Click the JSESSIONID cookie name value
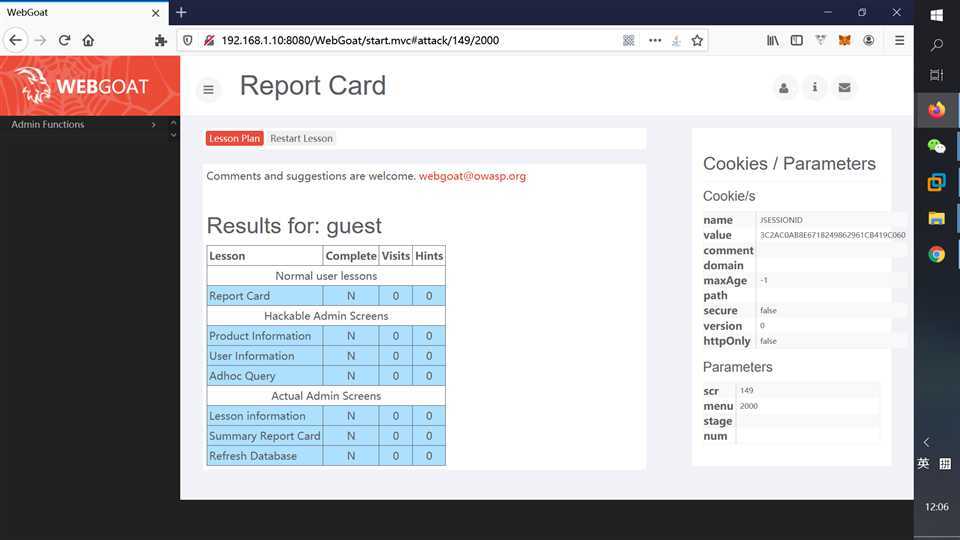 tap(781, 220)
